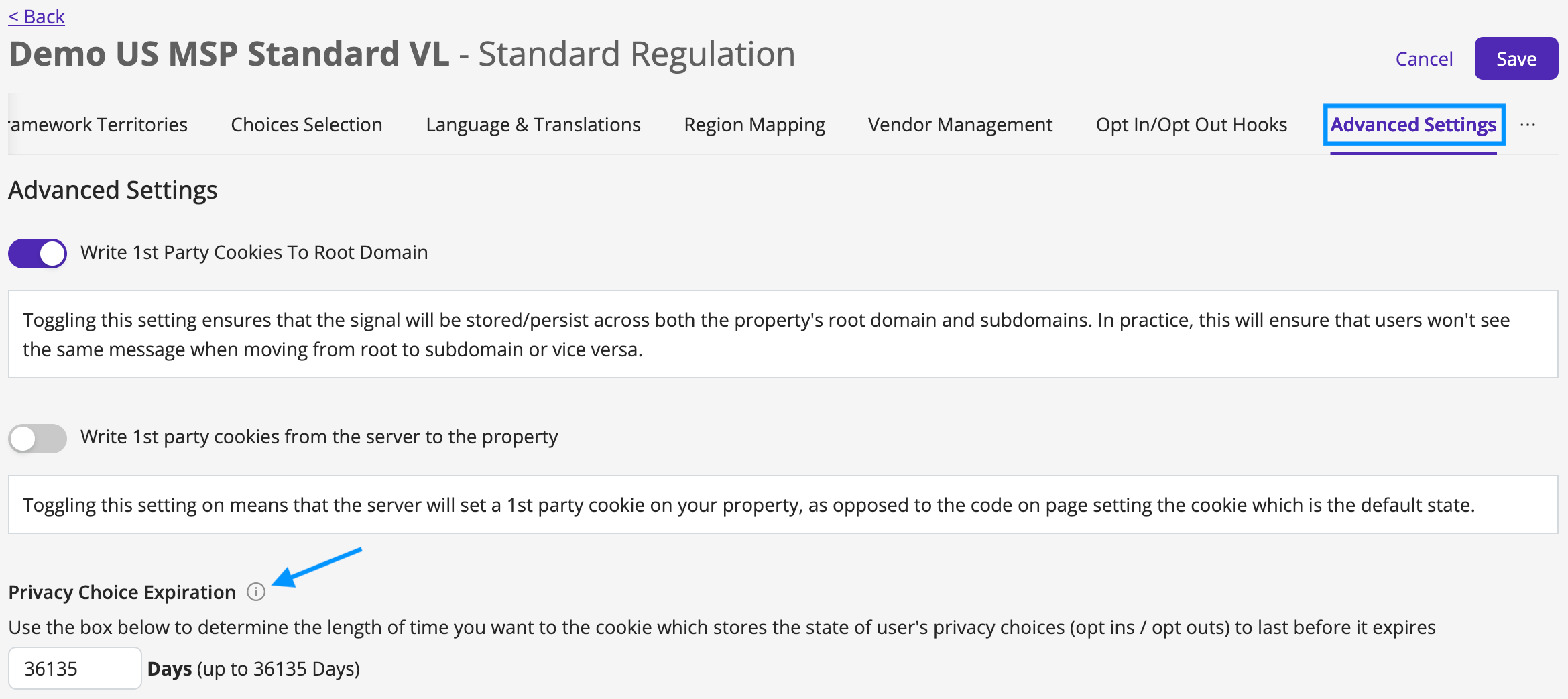This screenshot has width=1568, height=699.
Task: Select the expiration days input field
Action: (74, 667)
